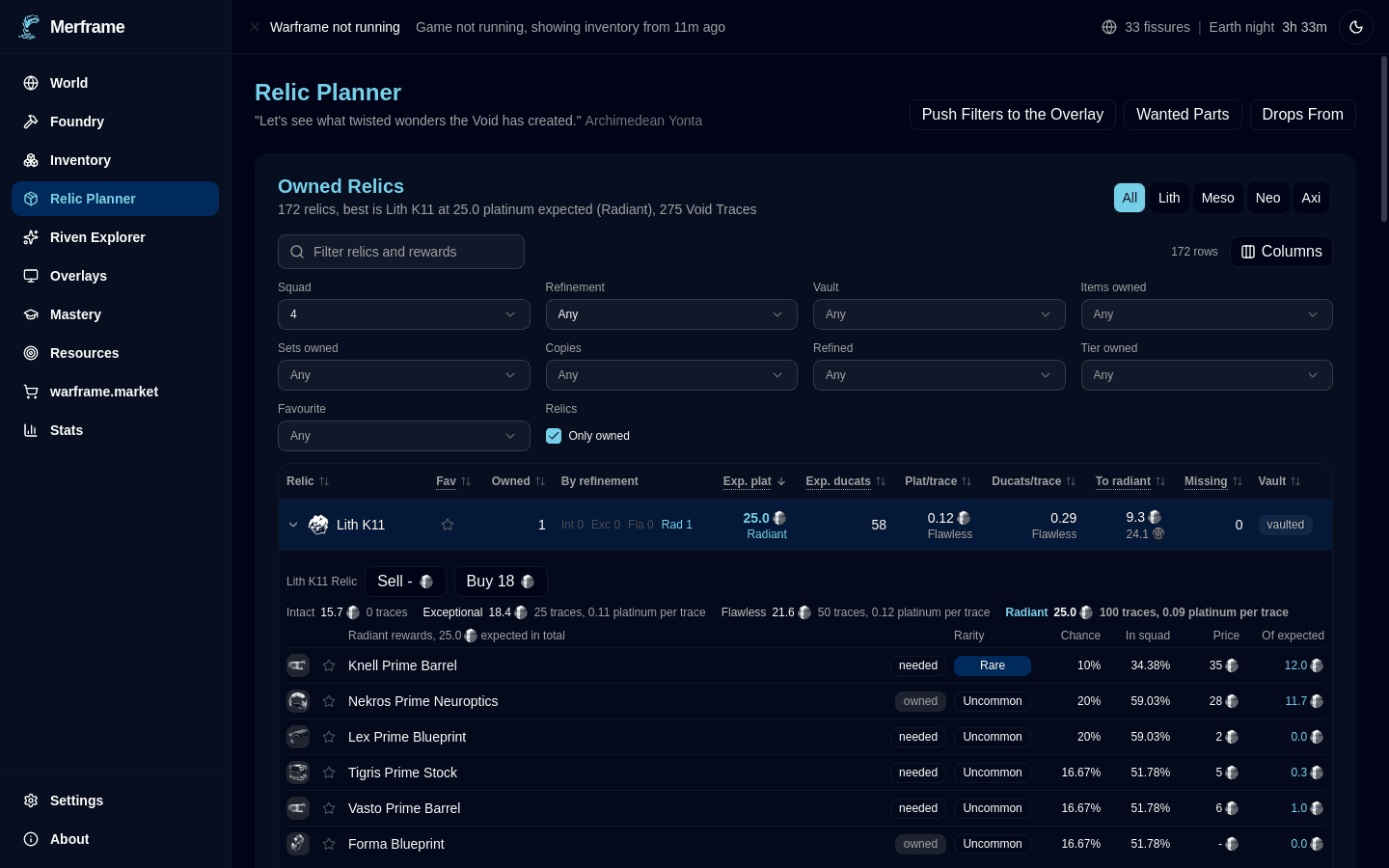
Task: Open About via its info icon
Action: 31,839
